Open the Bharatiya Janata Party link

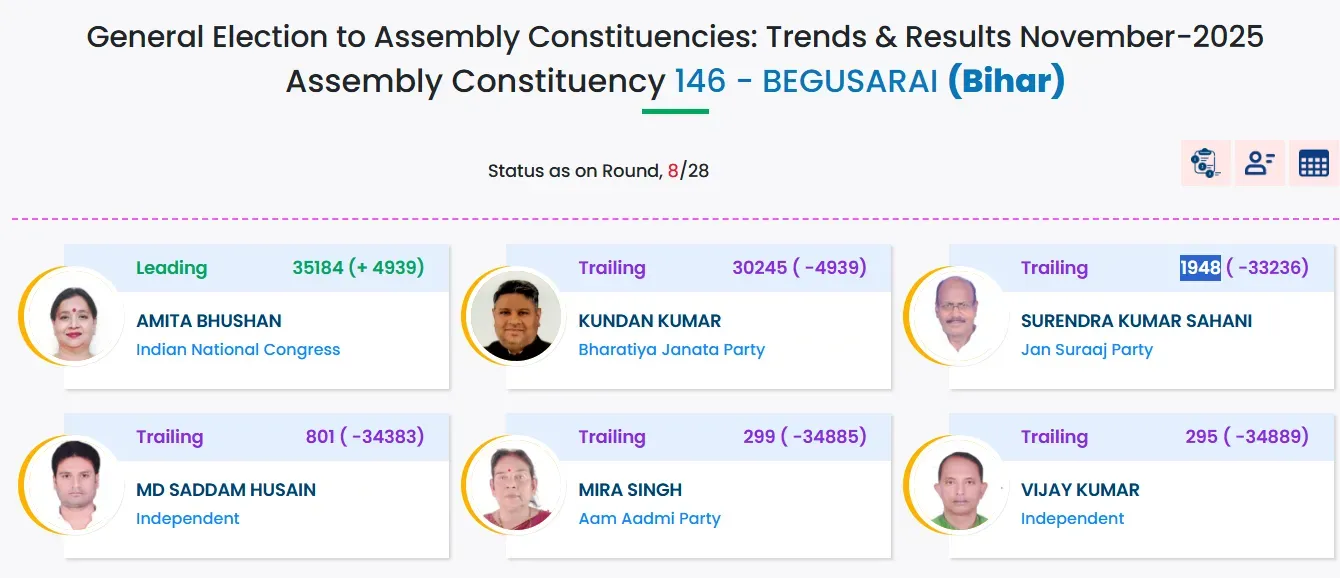672,349
